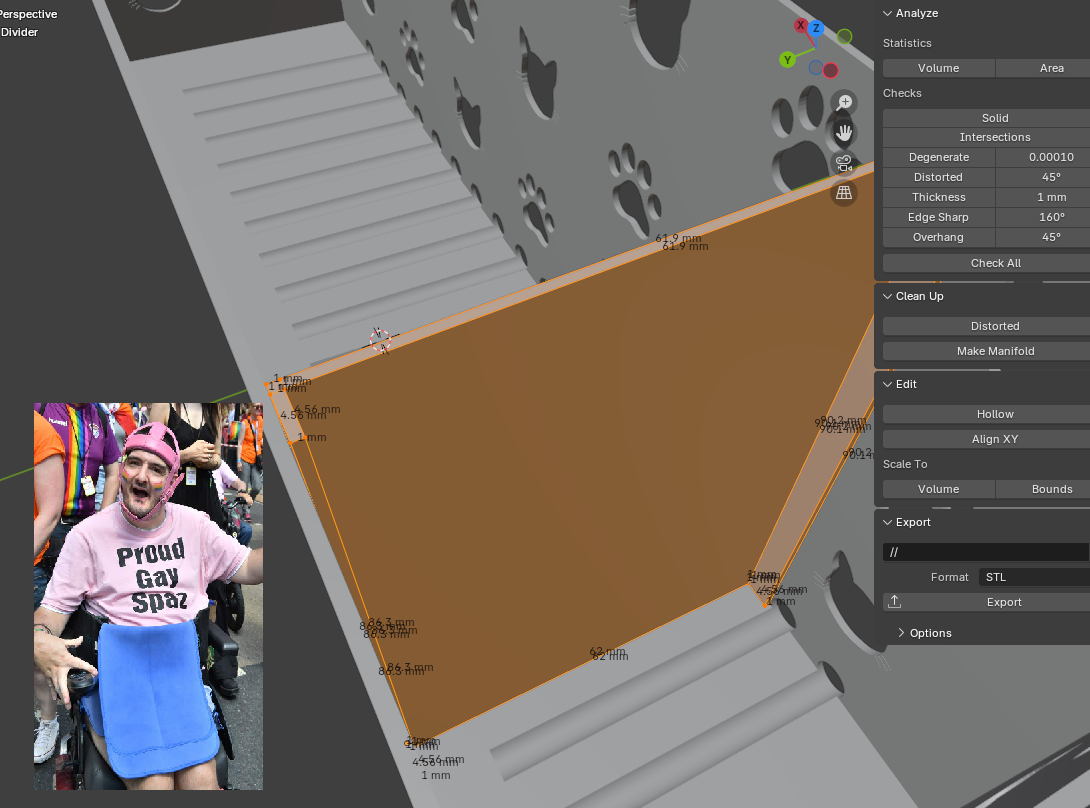Collapse the Clean Up panel
The image size is (1090, 808).
(888, 296)
